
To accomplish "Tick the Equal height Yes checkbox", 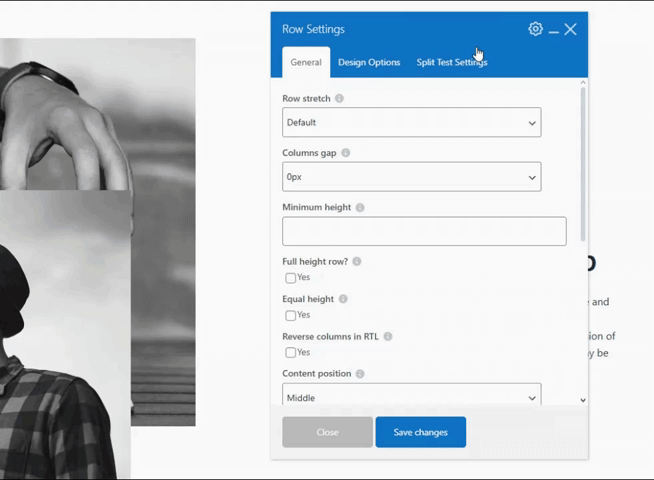I will [x=291, y=315].
